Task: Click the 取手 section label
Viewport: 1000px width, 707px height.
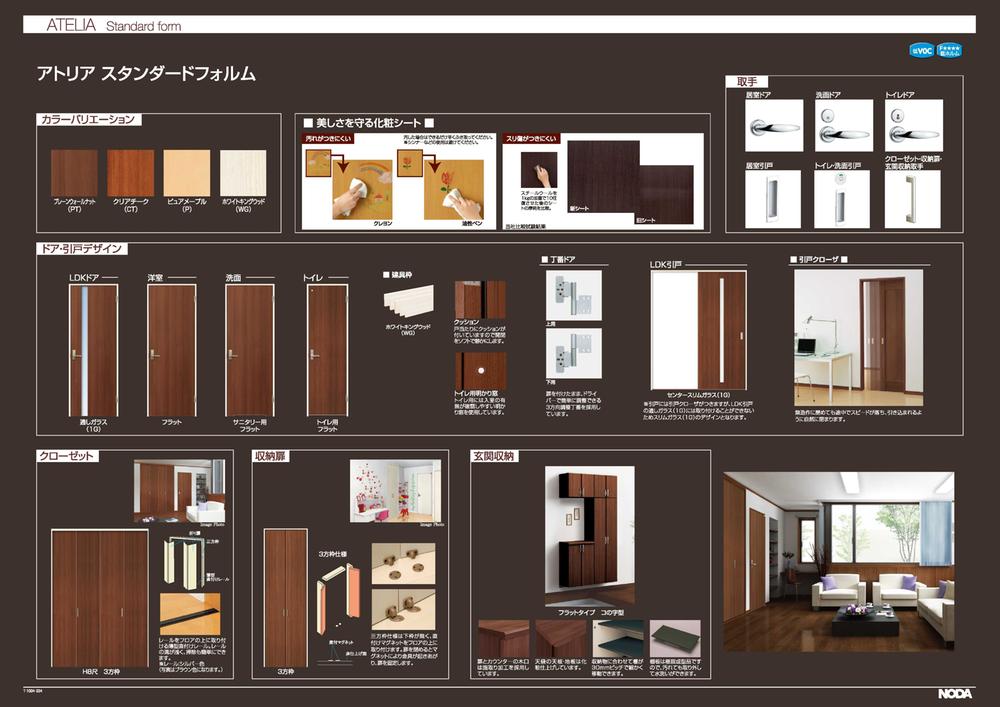Action: pyautogui.click(x=746, y=80)
